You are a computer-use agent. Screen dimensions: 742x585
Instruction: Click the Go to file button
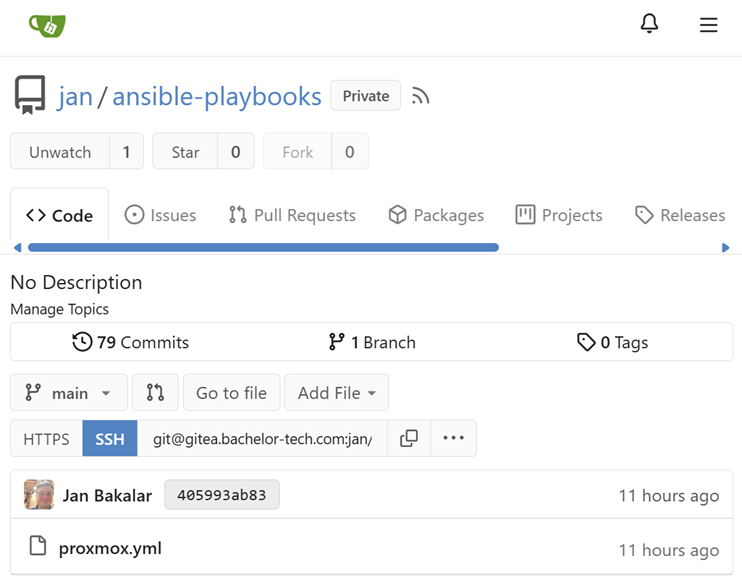pos(231,393)
